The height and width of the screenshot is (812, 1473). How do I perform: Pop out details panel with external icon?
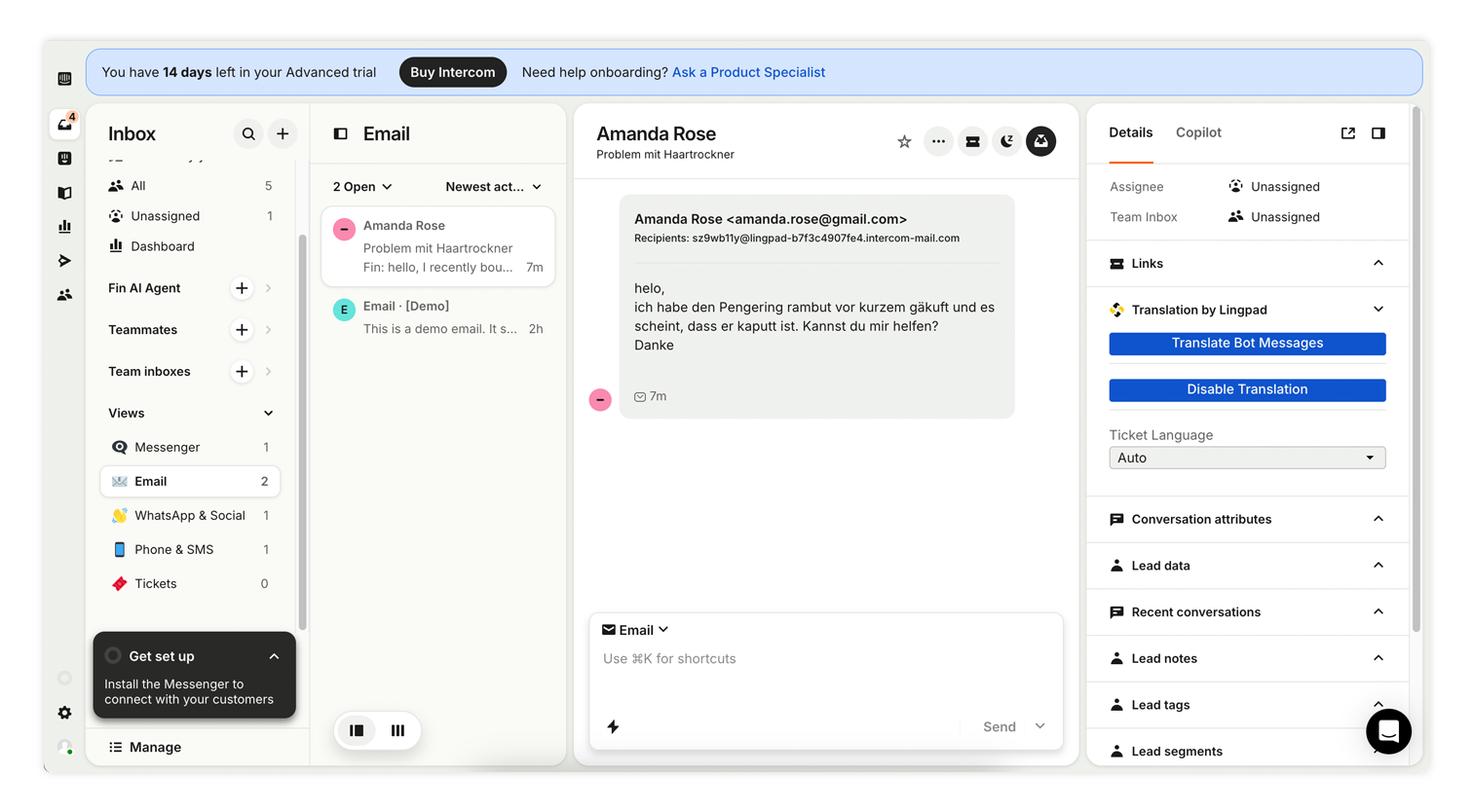tap(1348, 133)
